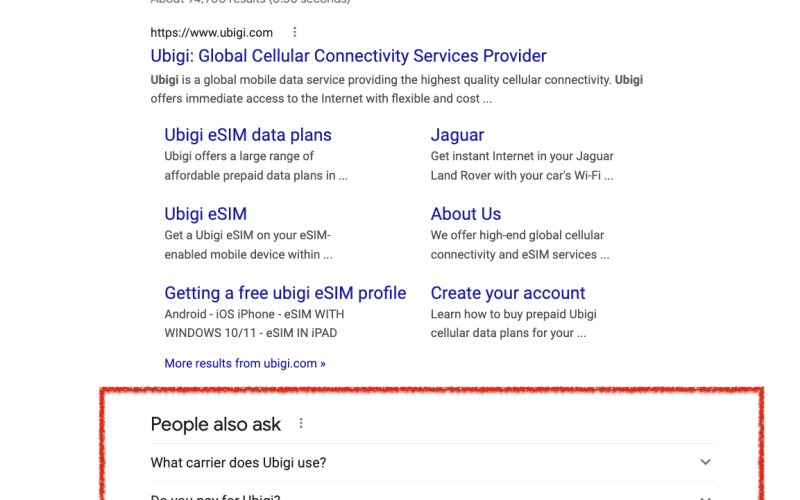Image resolution: width=800 pixels, height=500 pixels.
Task: Click the description under 'Create your account'
Action: 514,323
